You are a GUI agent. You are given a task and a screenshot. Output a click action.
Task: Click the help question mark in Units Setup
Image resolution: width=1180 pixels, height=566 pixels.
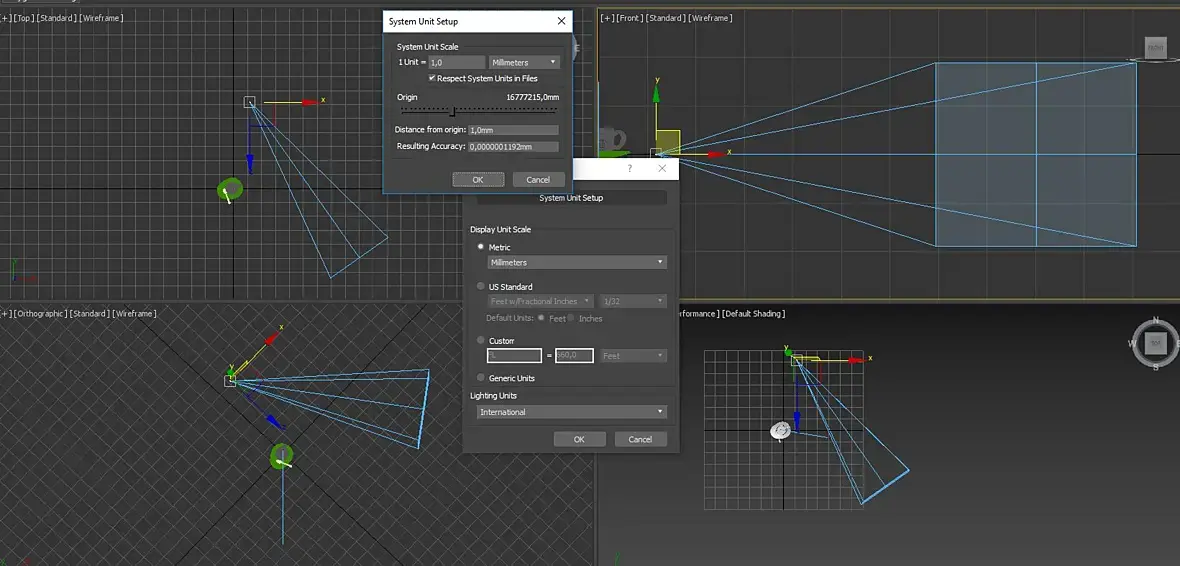pos(630,169)
